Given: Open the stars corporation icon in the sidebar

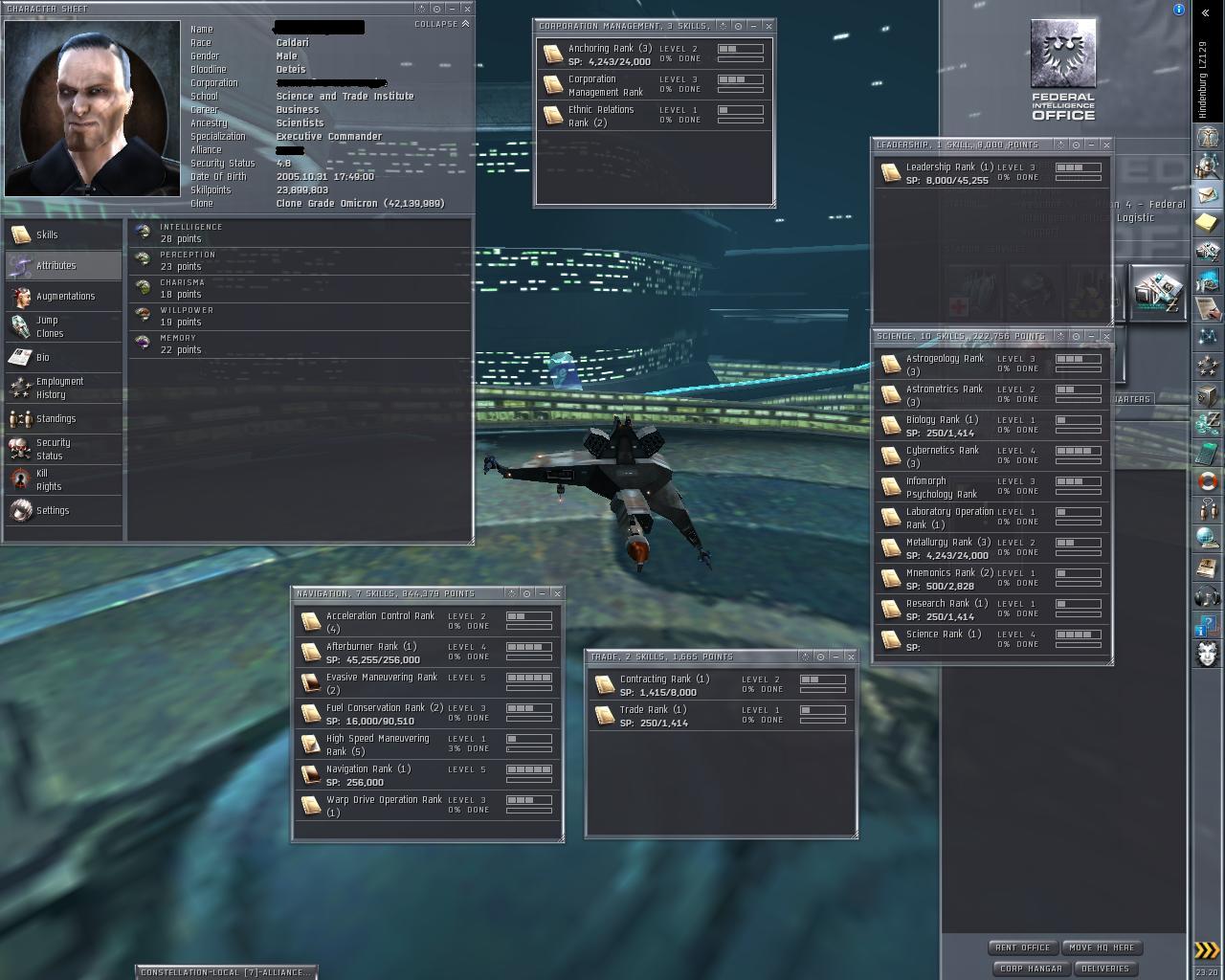Looking at the screenshot, I should click(x=1208, y=366).
